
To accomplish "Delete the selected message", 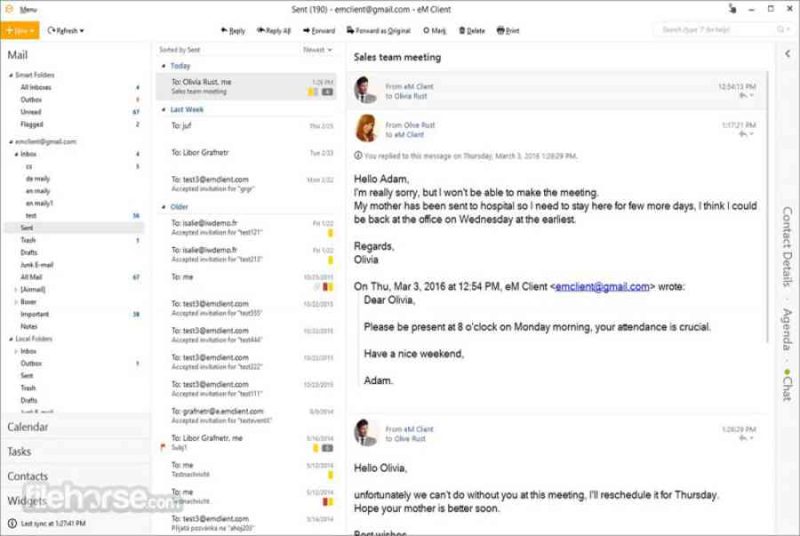I will point(471,31).
